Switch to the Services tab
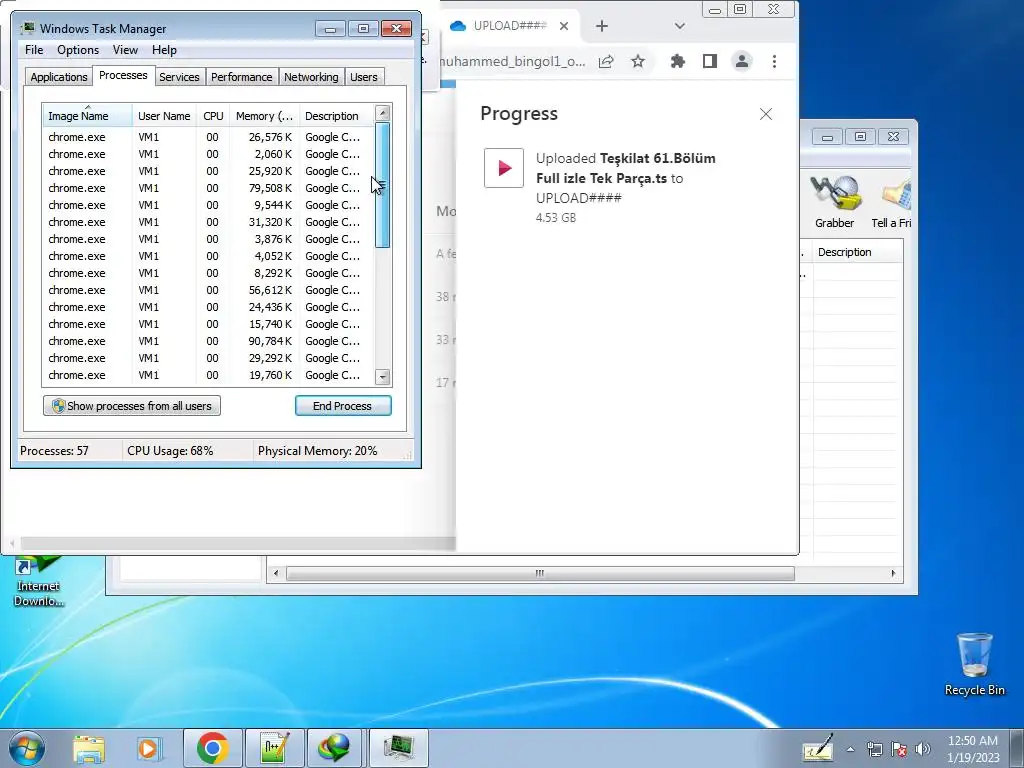Screen dimensions: 1024x768 click(x=179, y=76)
